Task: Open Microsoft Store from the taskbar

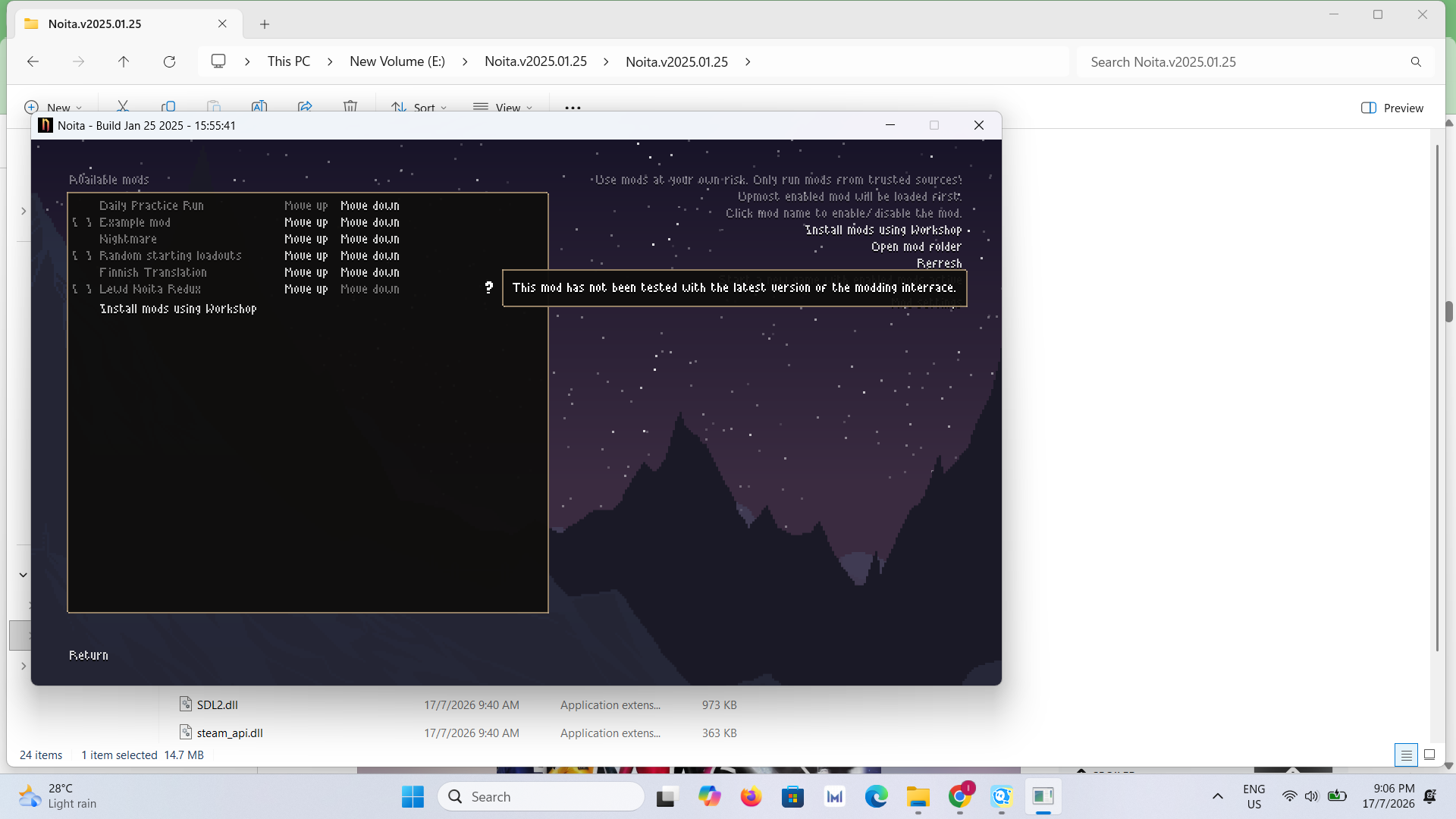Action: (792, 796)
